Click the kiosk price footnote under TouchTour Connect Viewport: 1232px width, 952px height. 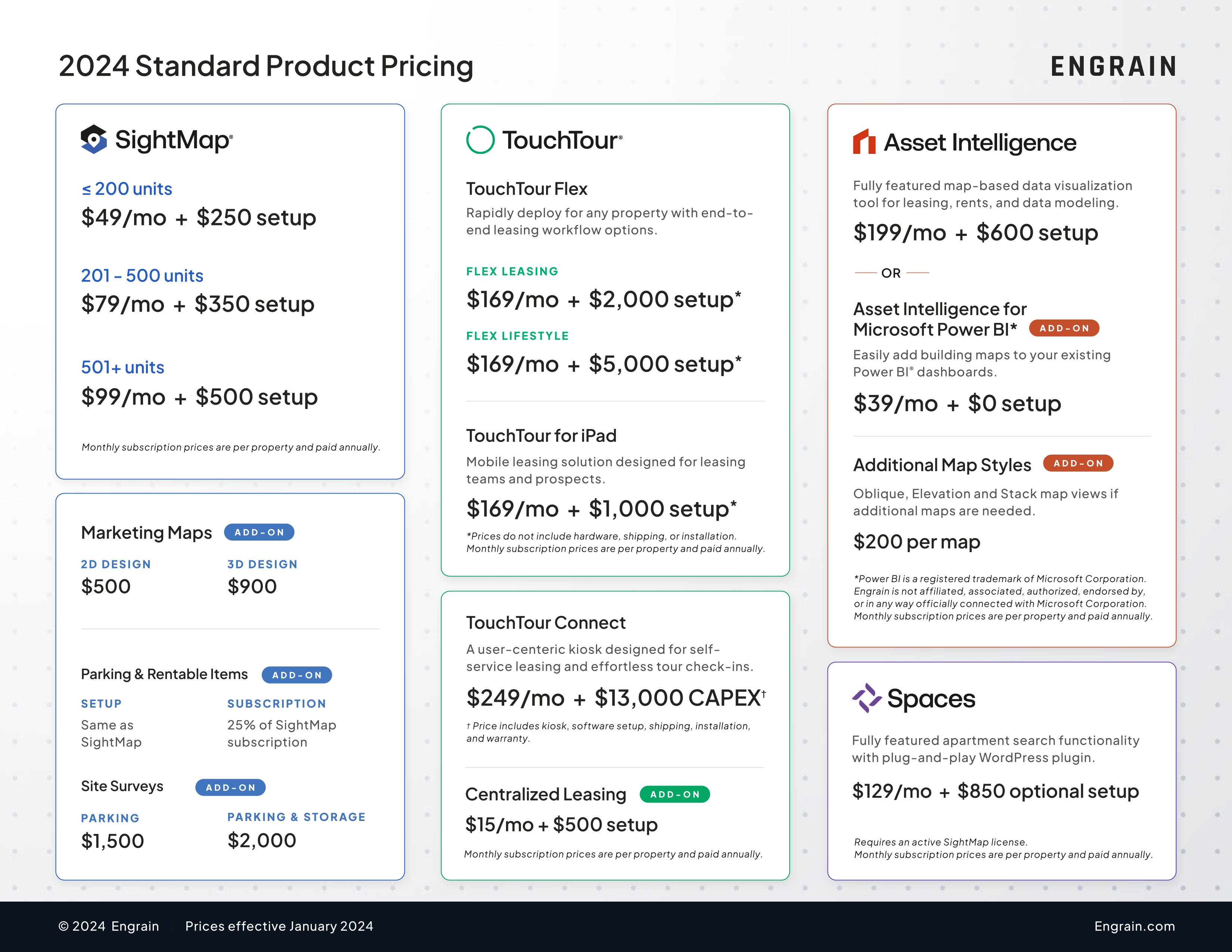(x=608, y=732)
